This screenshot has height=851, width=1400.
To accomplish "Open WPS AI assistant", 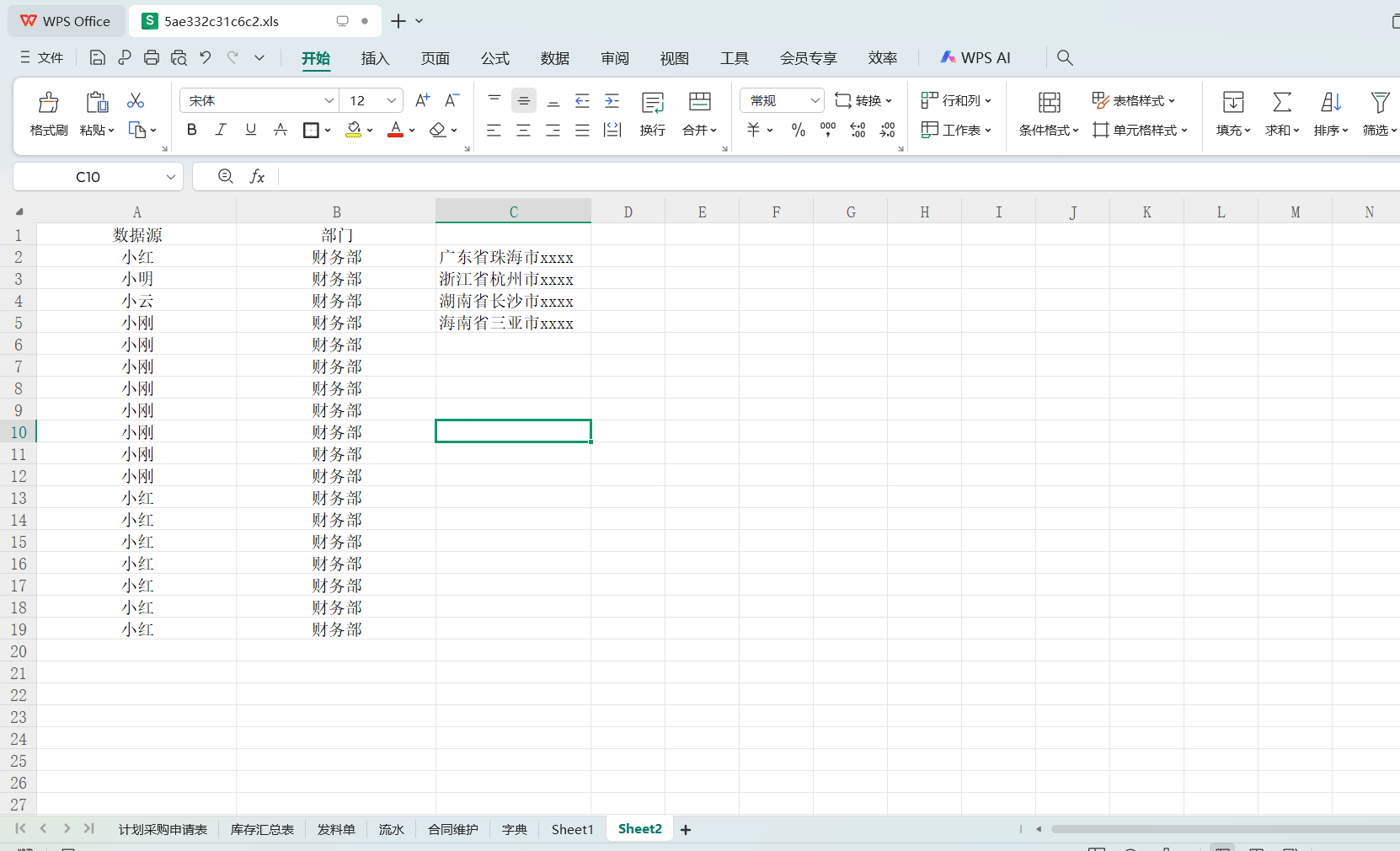I will click(x=975, y=57).
